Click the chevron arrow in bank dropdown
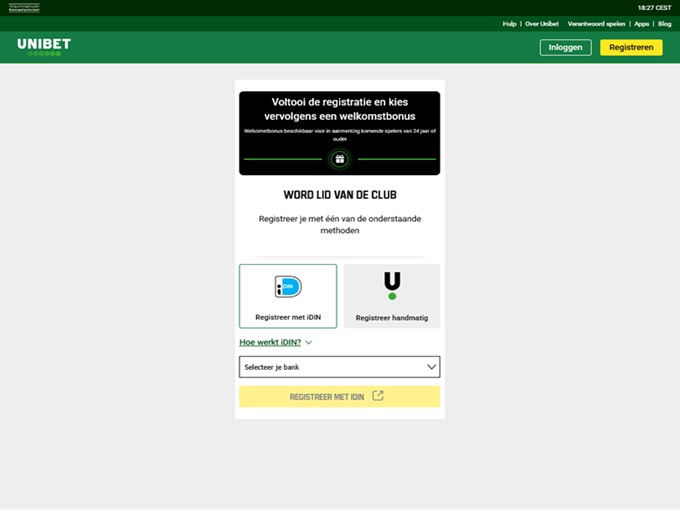 pyautogui.click(x=431, y=367)
